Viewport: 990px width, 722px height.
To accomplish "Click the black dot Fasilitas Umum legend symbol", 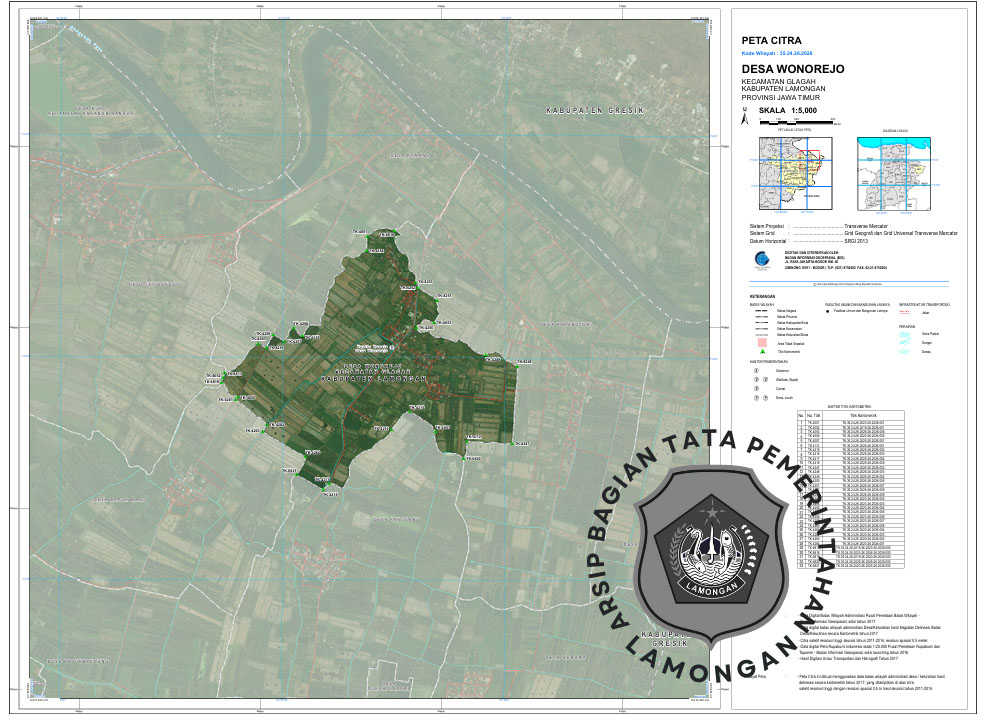I will point(827,312).
